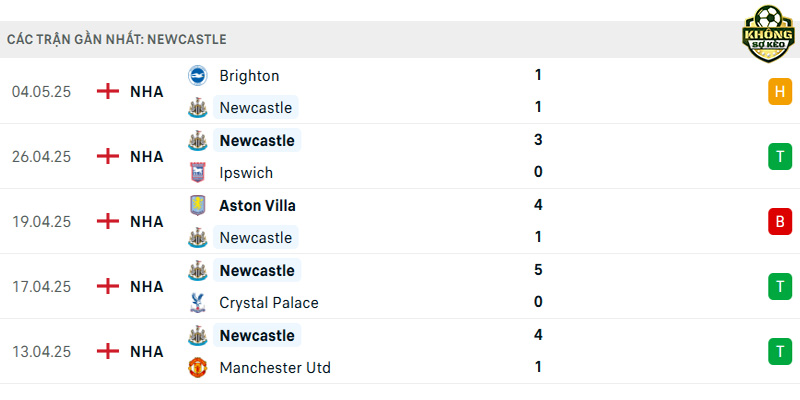This screenshot has height=400, width=800.
Task: Click the green T badge for Manchester Utd match
Action: [780, 352]
